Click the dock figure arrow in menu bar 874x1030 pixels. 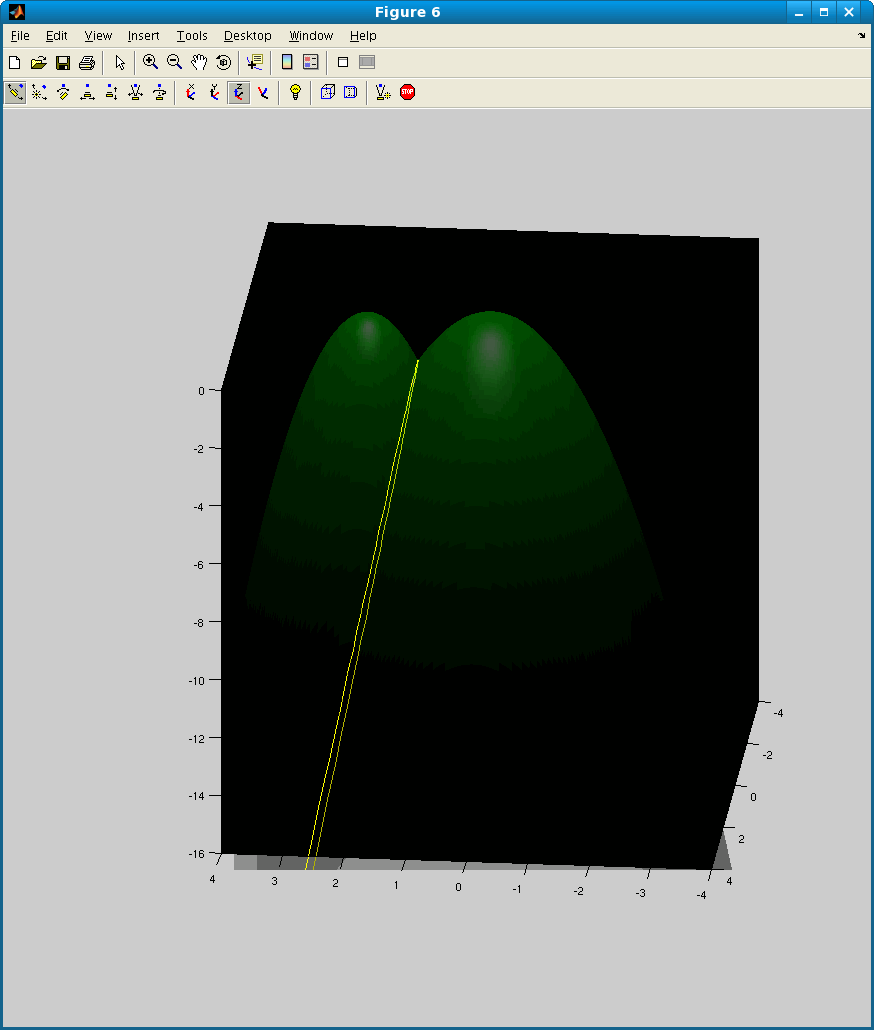[x=862, y=35]
